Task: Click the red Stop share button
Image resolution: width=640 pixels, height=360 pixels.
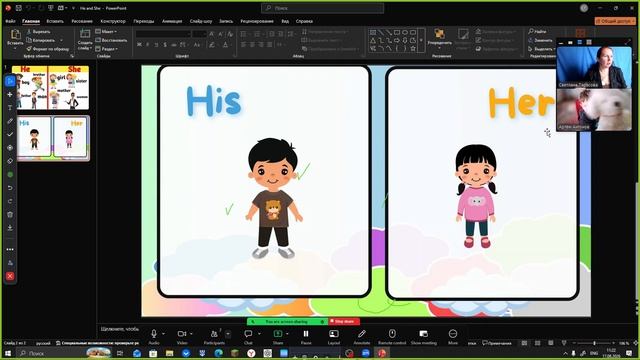Action: click(344, 322)
